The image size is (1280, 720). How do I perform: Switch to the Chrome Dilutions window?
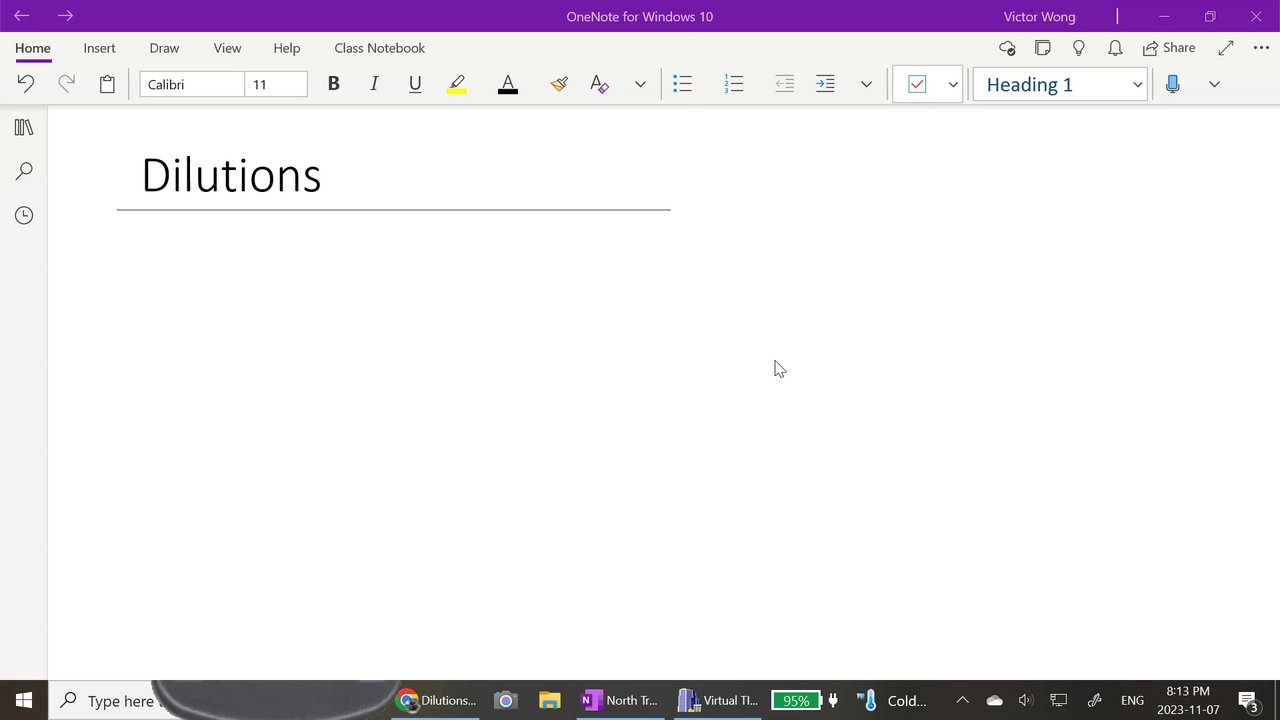pos(437,700)
